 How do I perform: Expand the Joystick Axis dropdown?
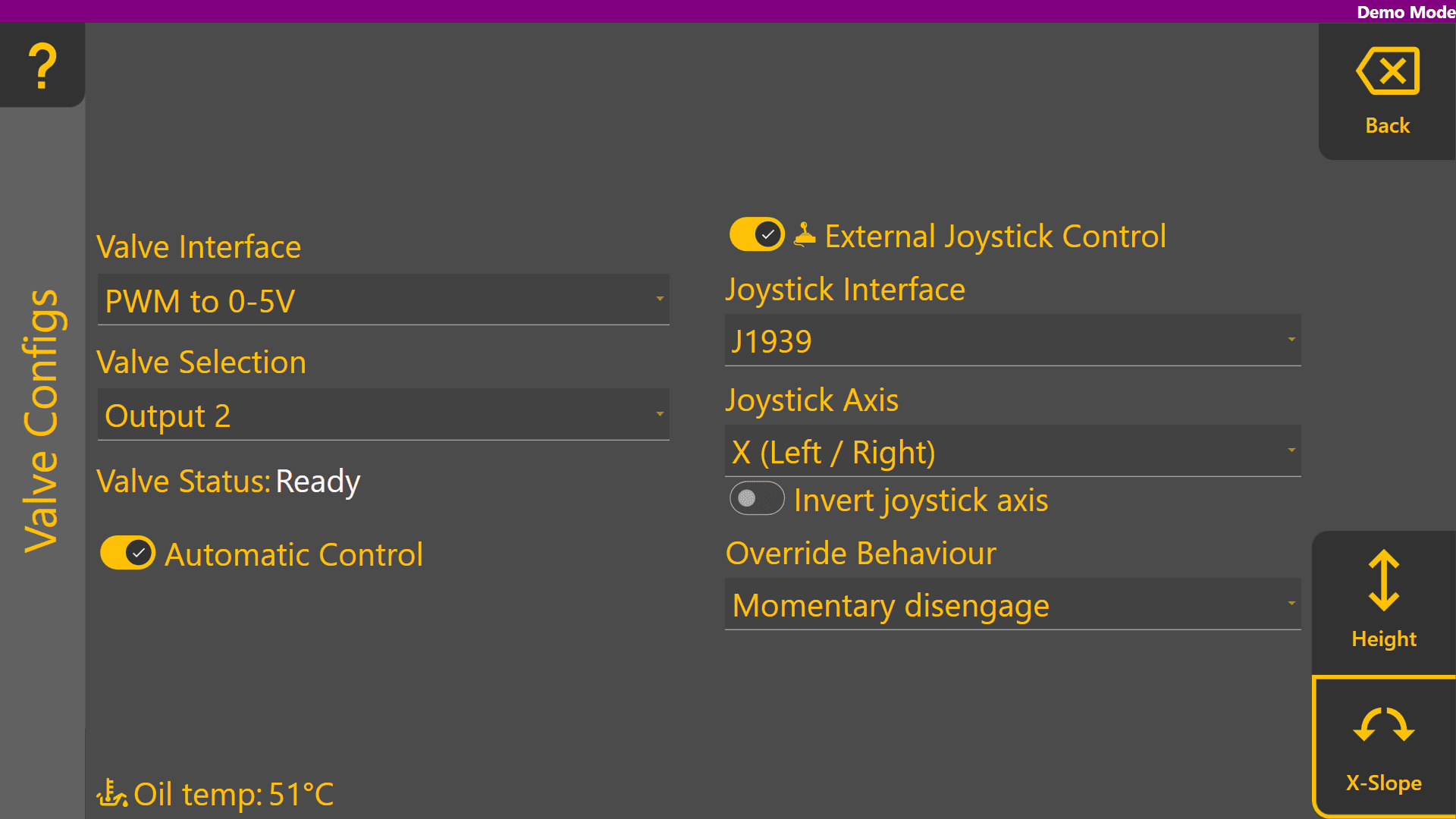pos(1012,450)
